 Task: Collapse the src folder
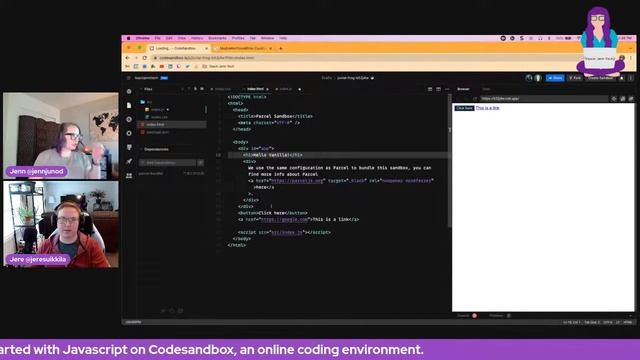146,102
